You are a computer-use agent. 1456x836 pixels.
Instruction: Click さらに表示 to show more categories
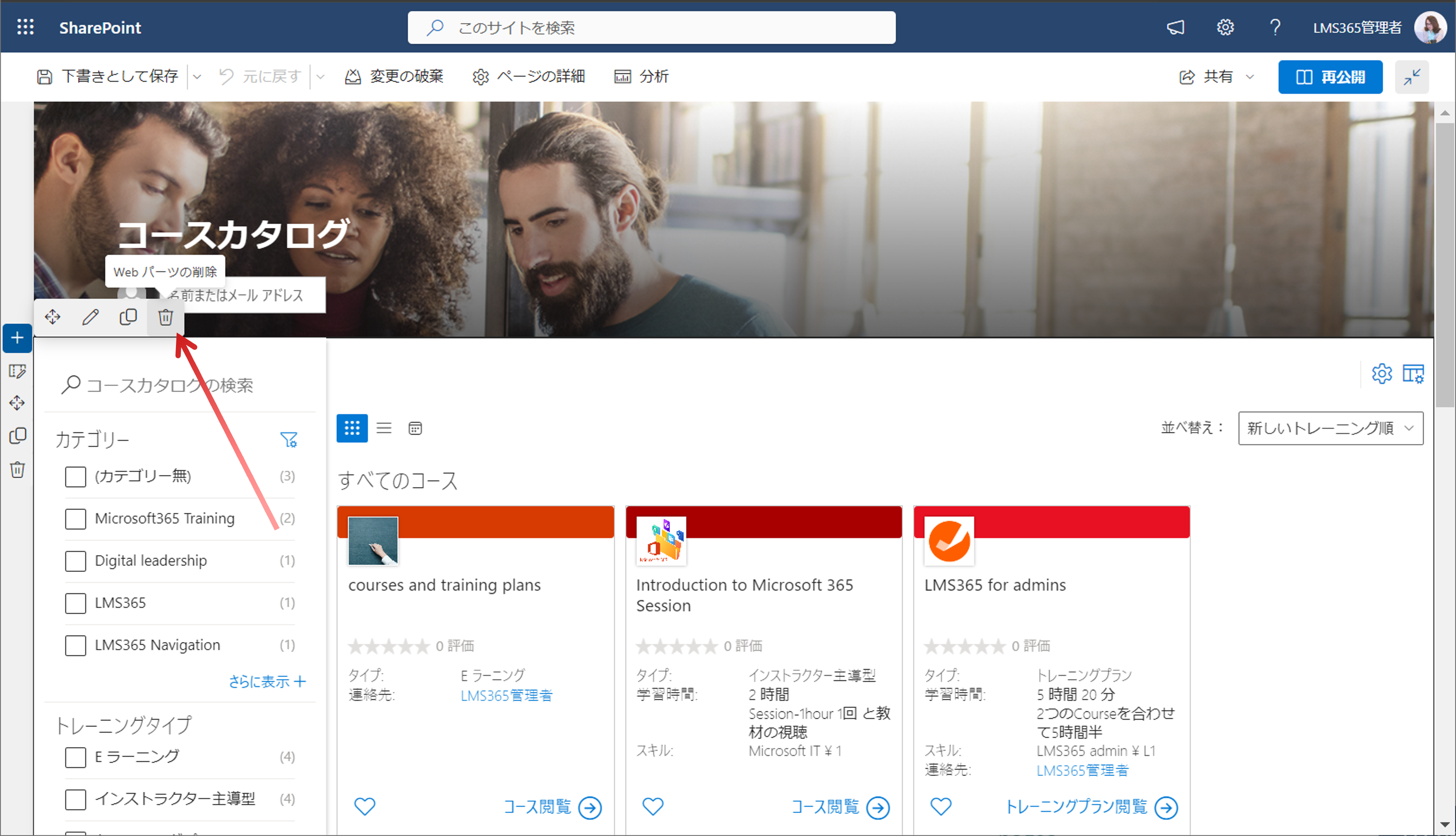(267, 682)
